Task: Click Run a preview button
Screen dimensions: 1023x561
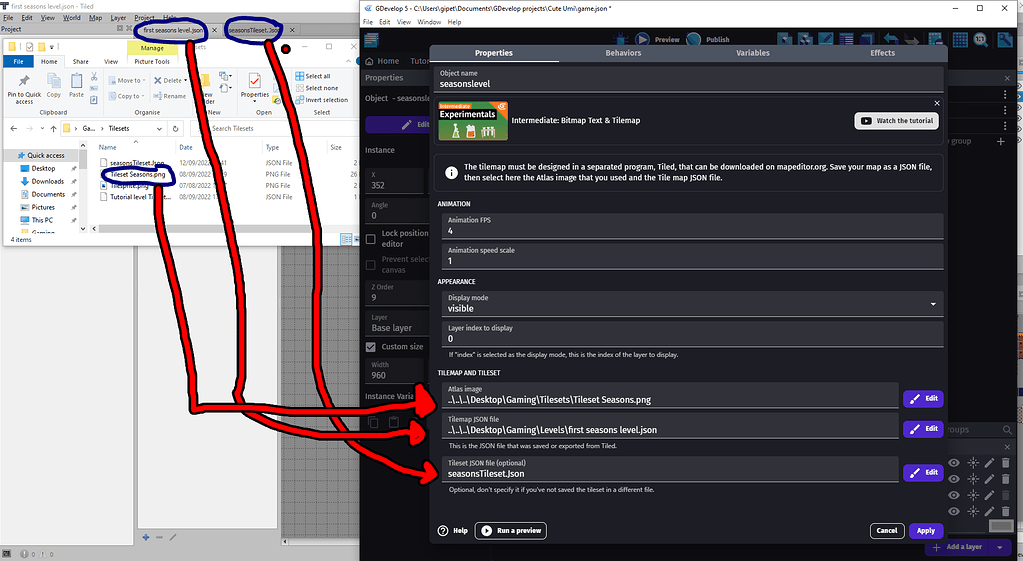Action: click(511, 531)
